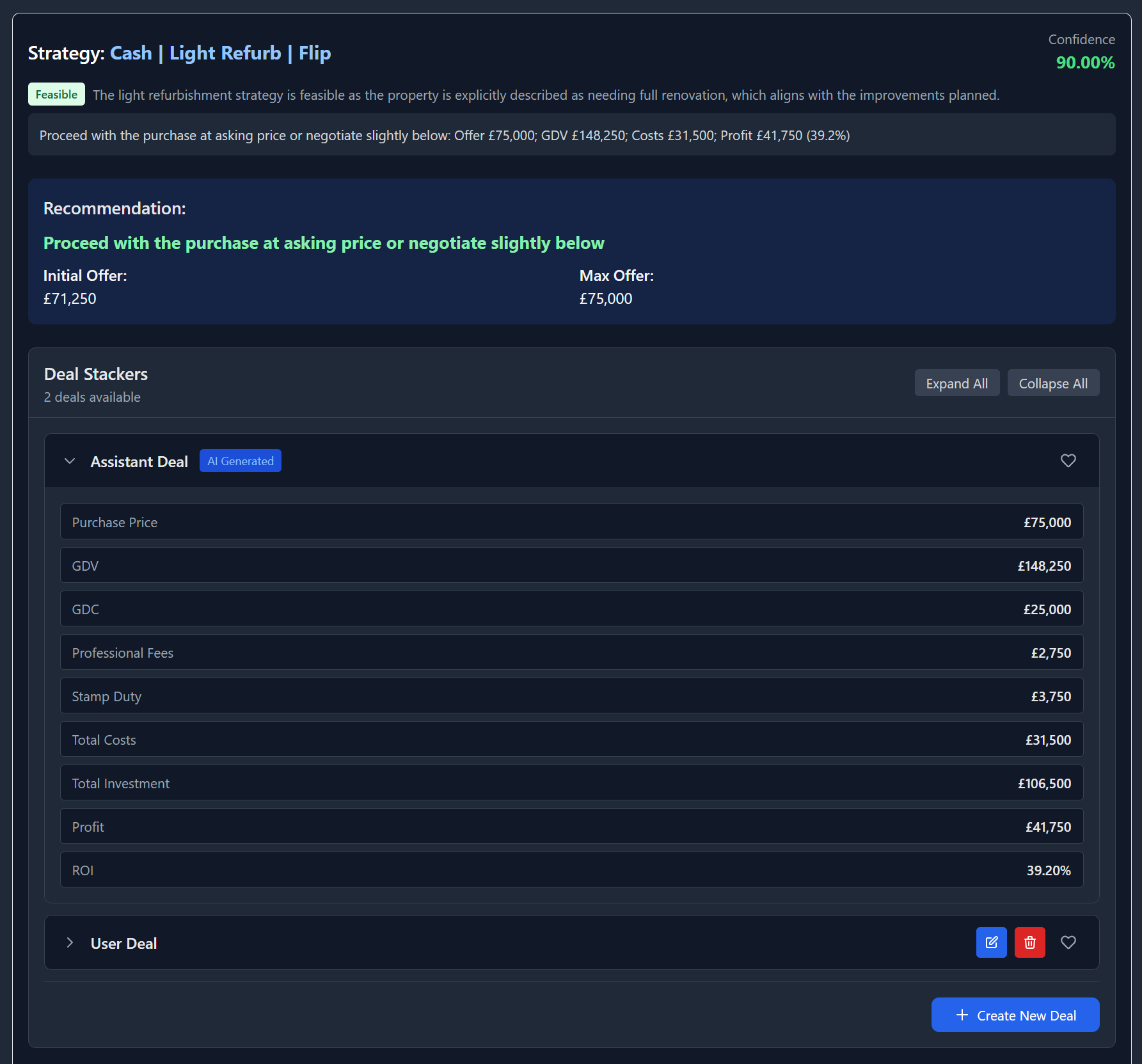Click the 90.00% confidence value
The width and height of the screenshot is (1142, 1064).
point(1085,63)
